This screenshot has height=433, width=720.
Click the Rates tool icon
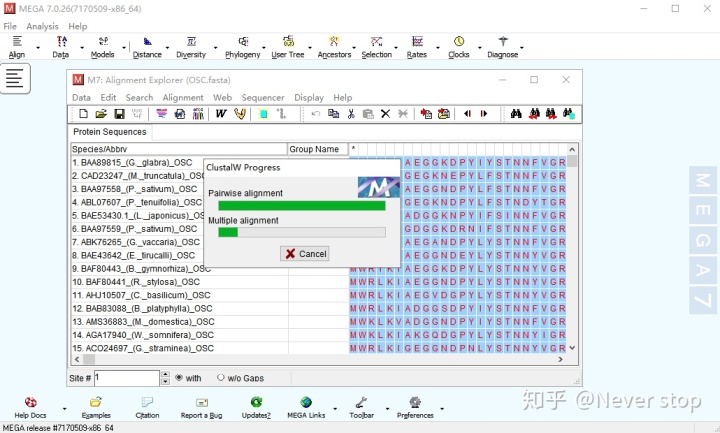coord(416,47)
